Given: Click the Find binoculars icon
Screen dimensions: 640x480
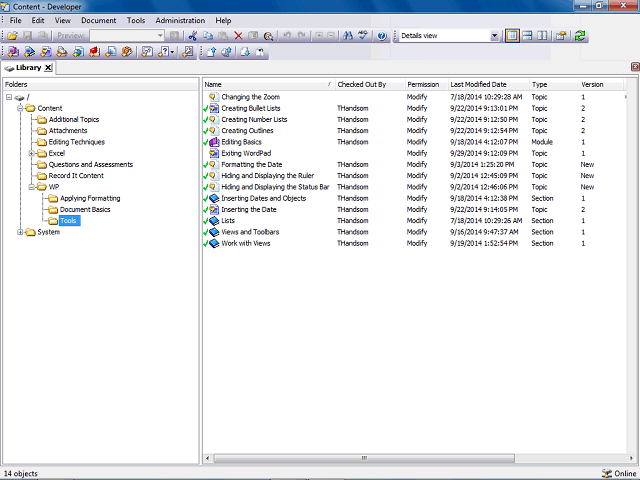Looking at the screenshot, I should click(x=348, y=36).
